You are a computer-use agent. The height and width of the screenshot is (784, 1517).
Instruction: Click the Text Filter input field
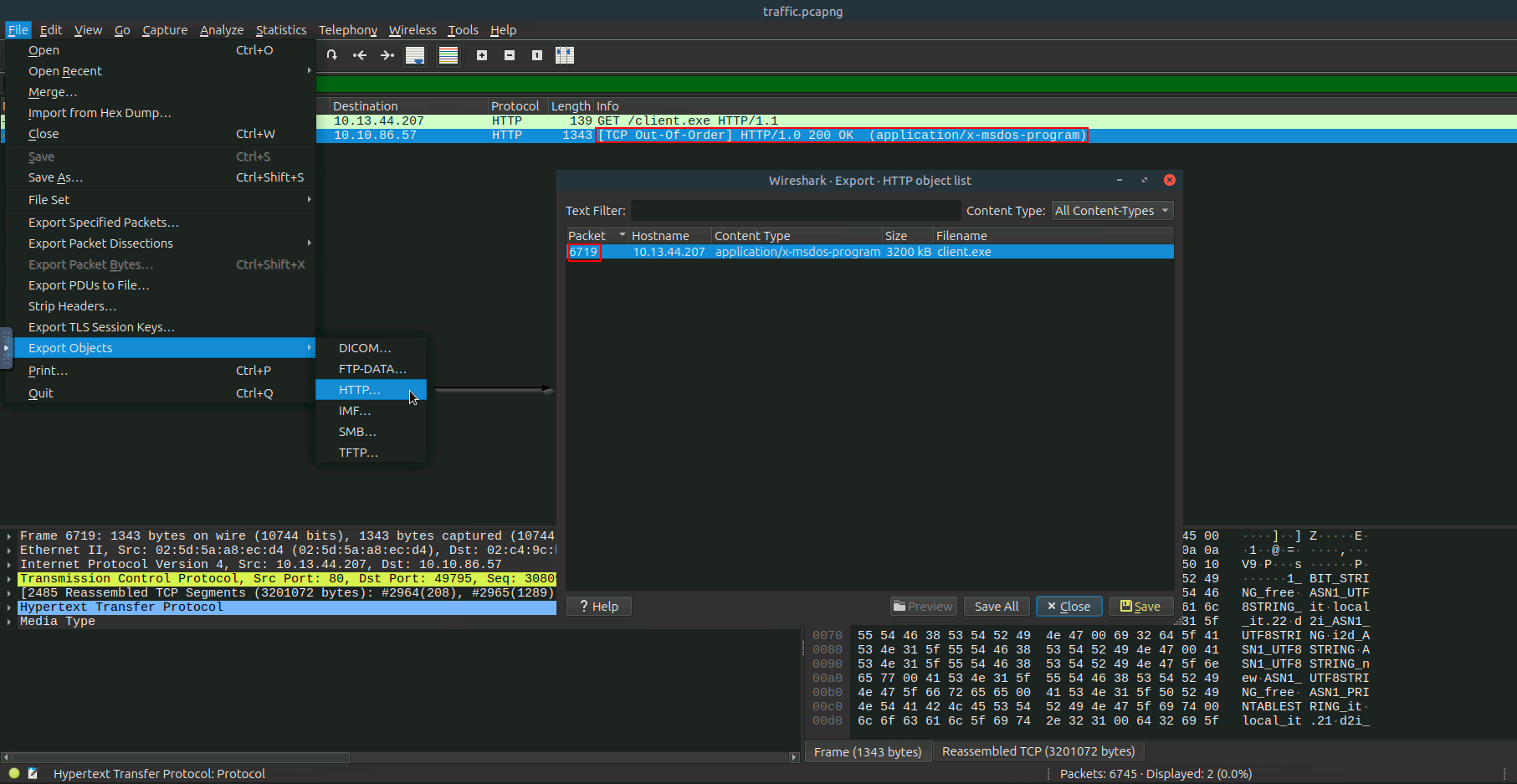(795, 211)
